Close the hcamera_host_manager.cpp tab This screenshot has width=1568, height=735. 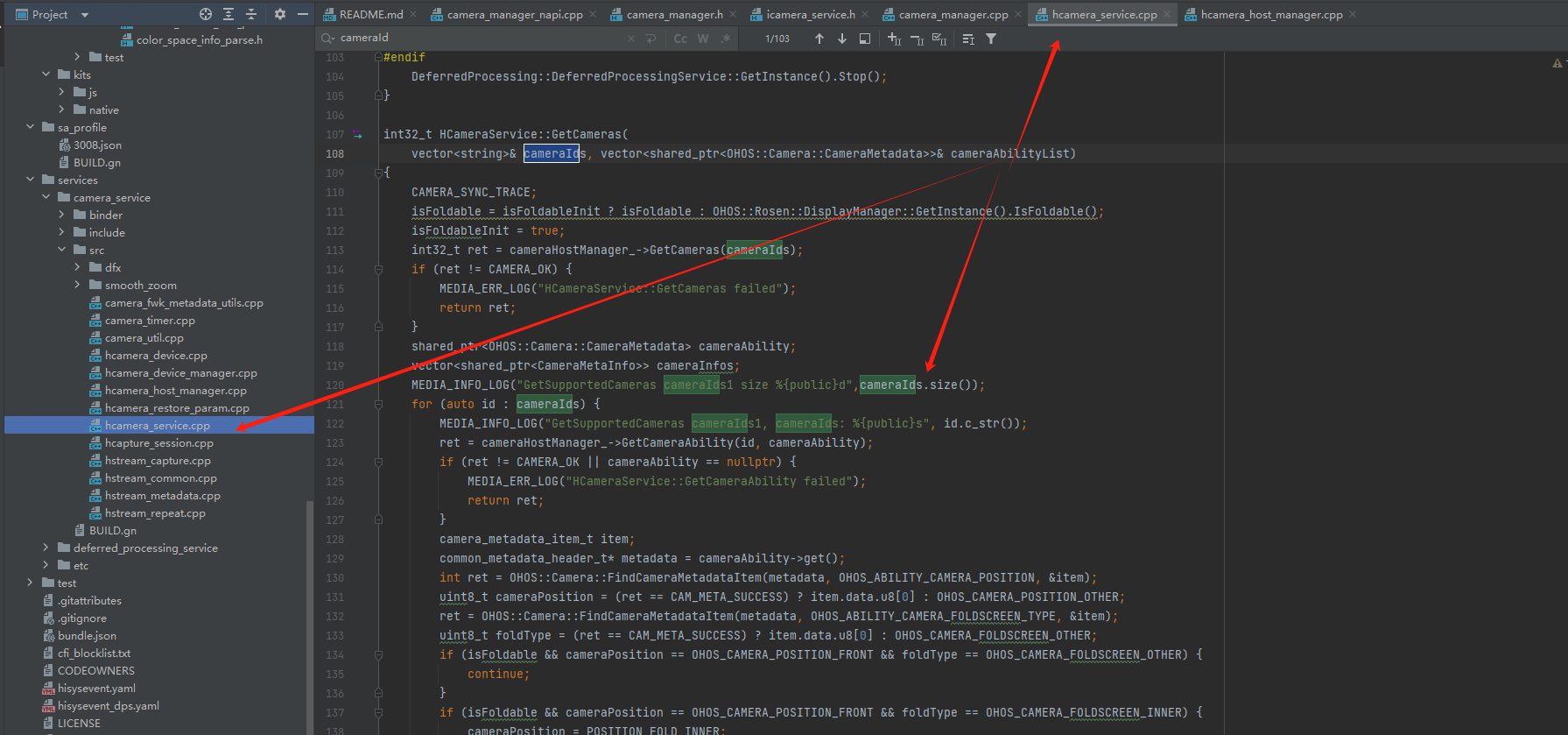[1353, 14]
